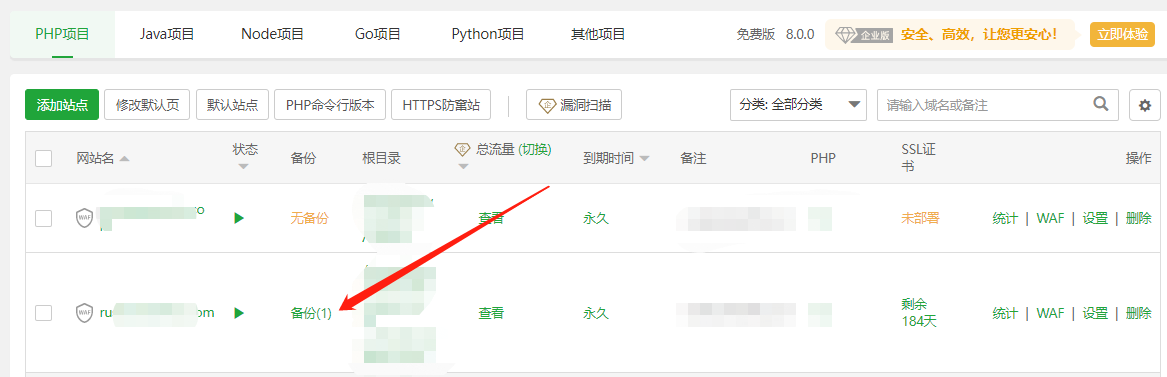Click HTTPS防窜站 button
The height and width of the screenshot is (377, 1167).
[441, 105]
